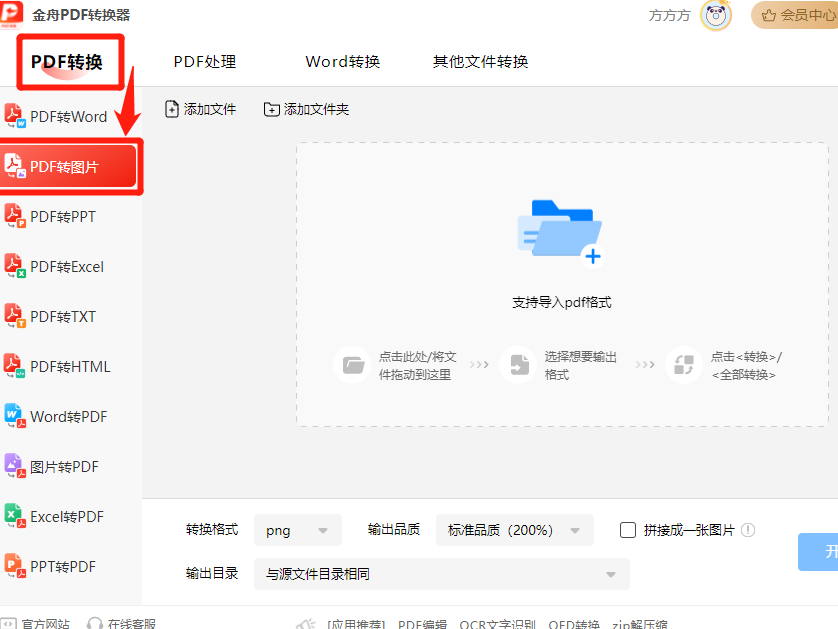Select PDF转HTML text in sidebar
Viewport: 838px width, 629px height.
click(71, 367)
